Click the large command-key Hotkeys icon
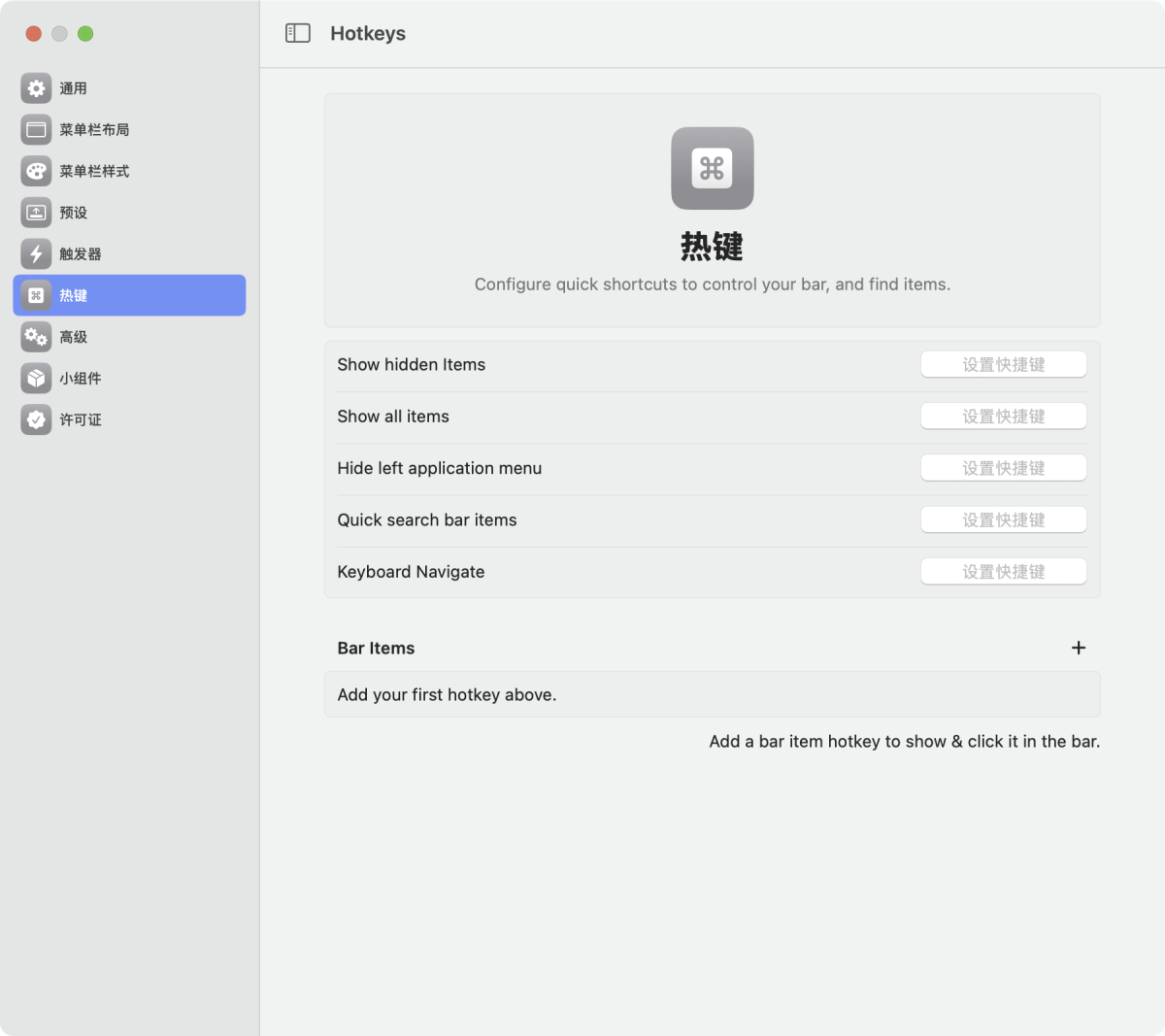Viewport: 1165px width, 1036px height. [x=712, y=169]
